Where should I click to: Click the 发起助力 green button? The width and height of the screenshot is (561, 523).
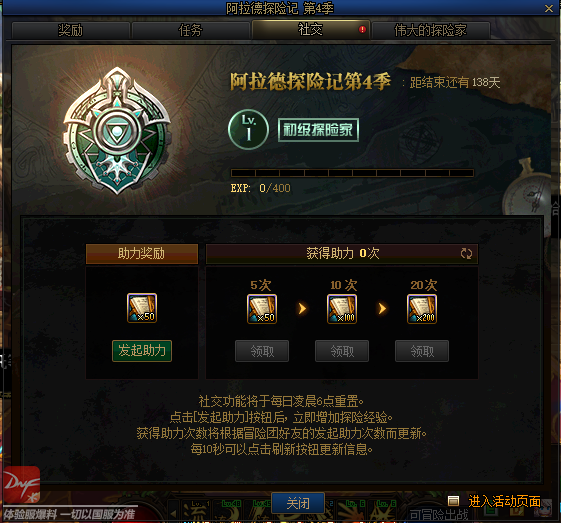click(142, 351)
